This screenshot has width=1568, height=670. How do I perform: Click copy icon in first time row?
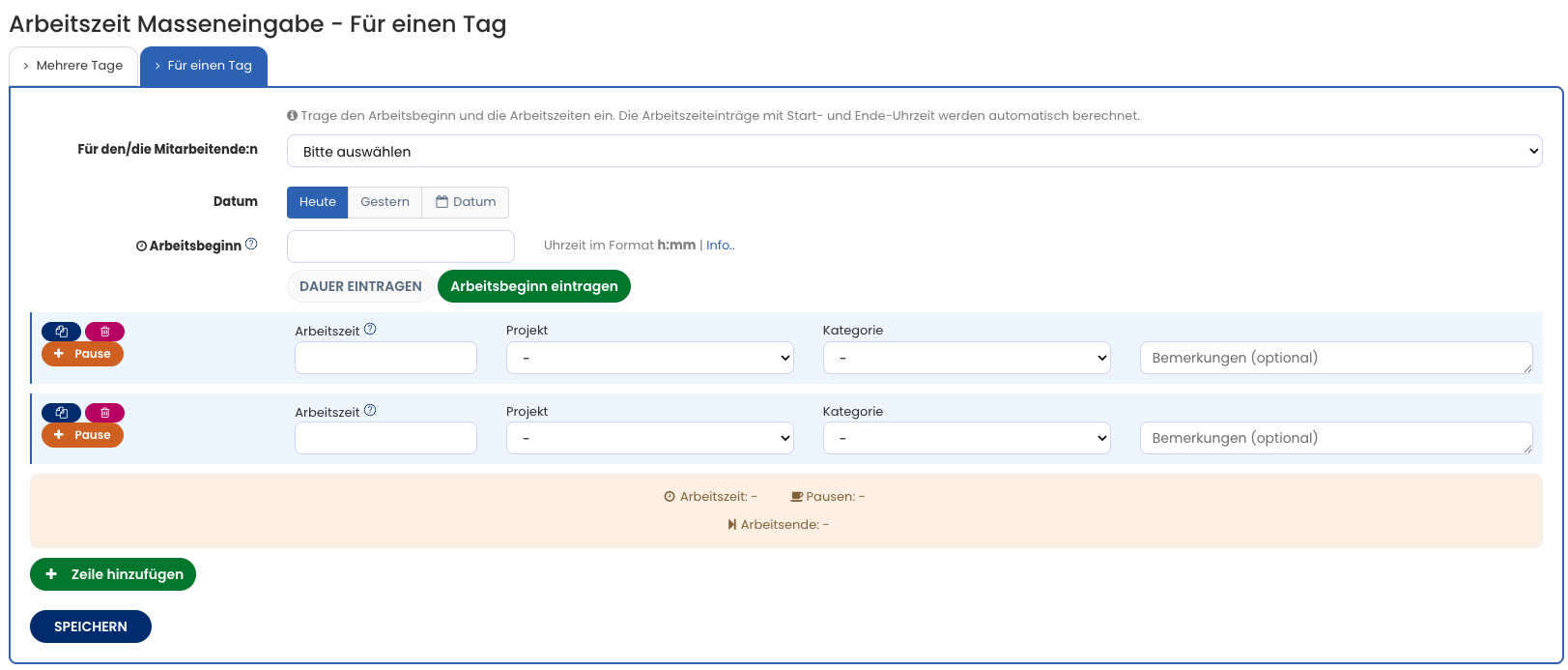pyautogui.click(x=61, y=332)
